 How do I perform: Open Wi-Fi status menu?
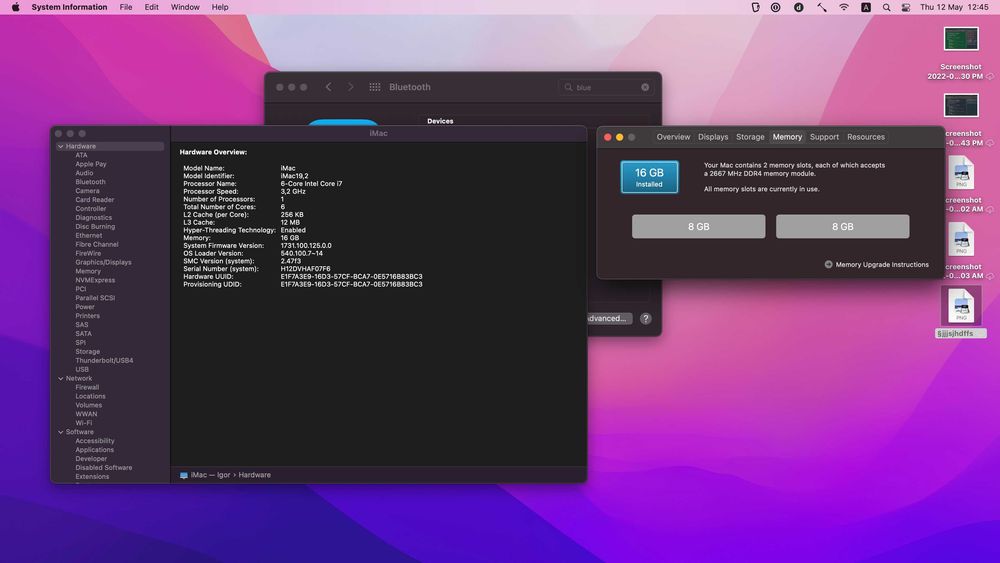point(844,7)
